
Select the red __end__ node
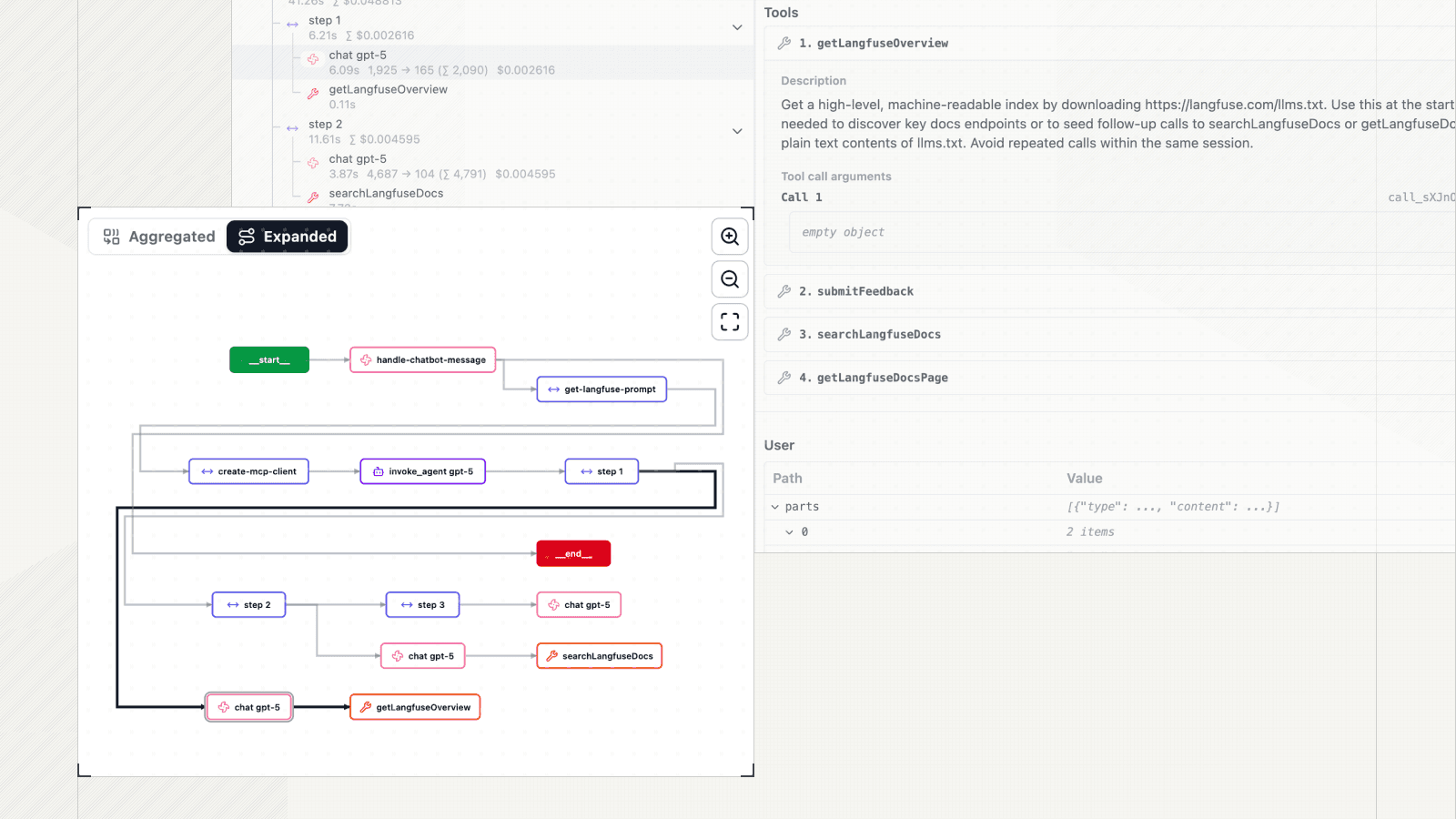(x=573, y=553)
